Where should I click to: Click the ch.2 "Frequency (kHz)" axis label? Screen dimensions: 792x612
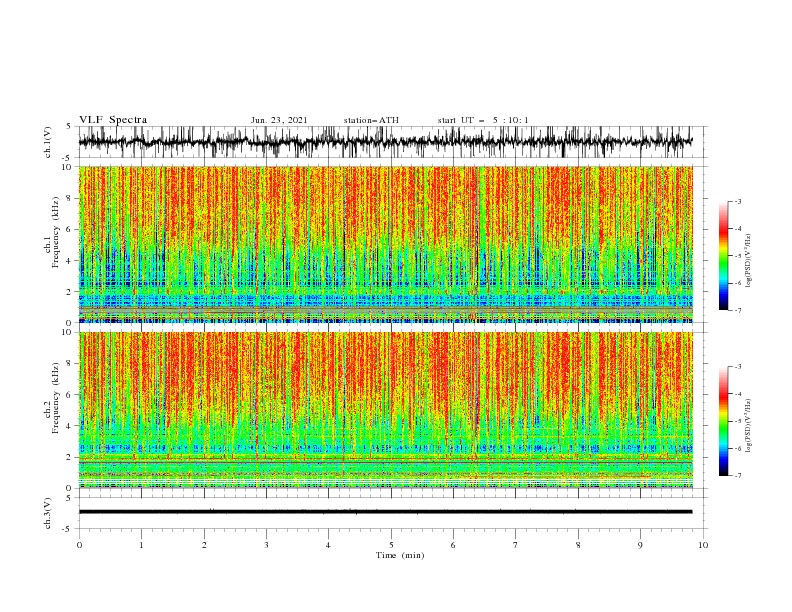pos(56,398)
